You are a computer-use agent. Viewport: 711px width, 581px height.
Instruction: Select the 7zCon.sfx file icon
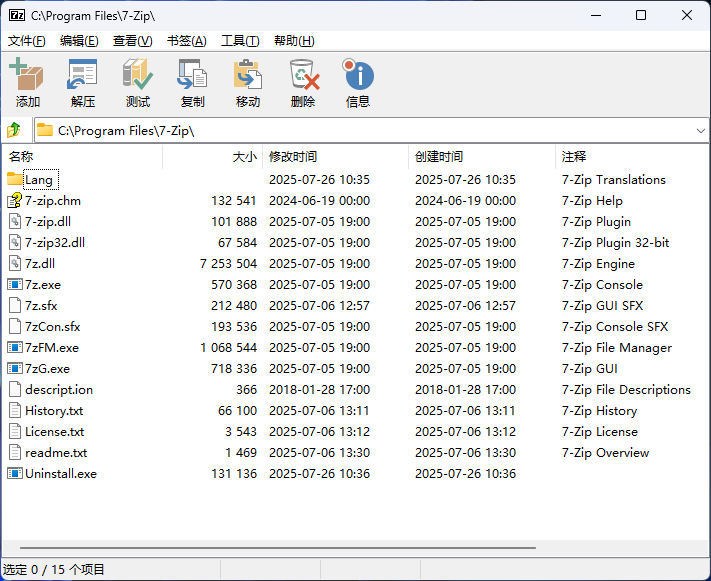[15, 326]
